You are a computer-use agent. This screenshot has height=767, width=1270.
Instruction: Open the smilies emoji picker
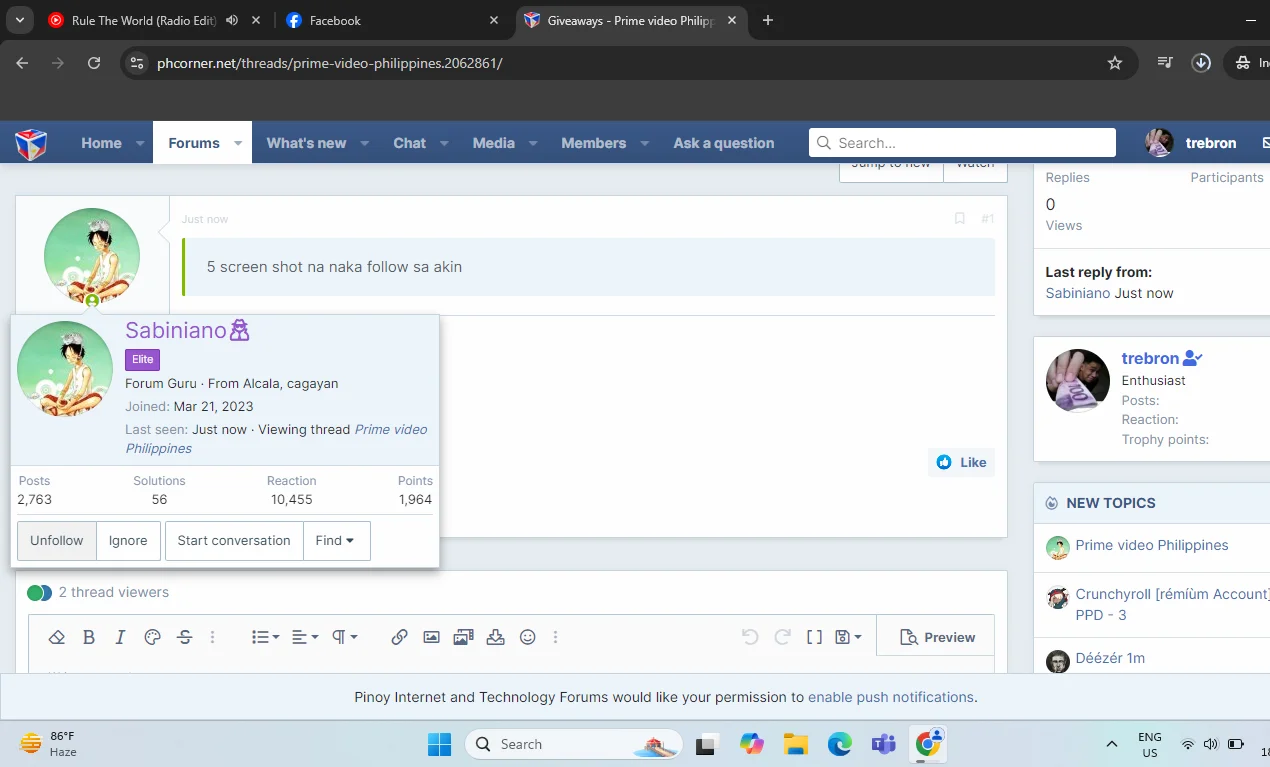[528, 637]
